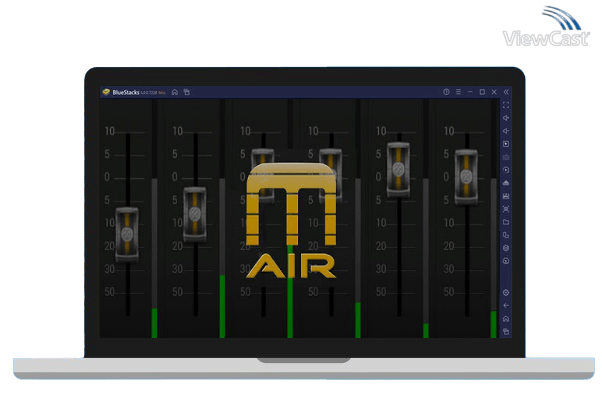Screen dimensions: 602x414
Task: Click the Android back arrow in the sidebar
Action: 506,306
